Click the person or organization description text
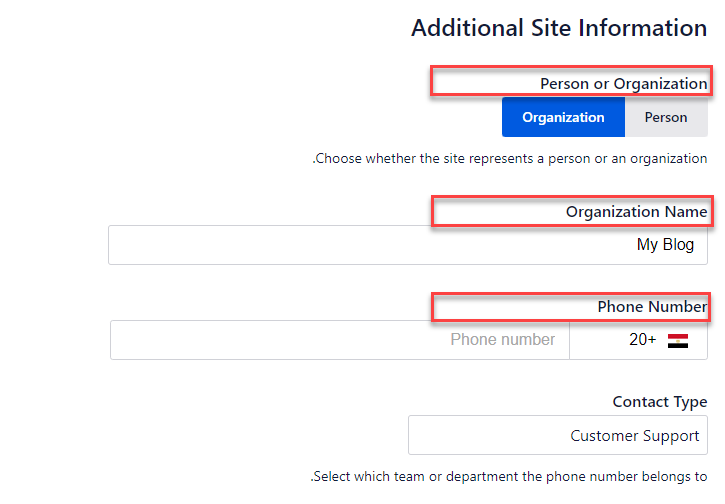725x504 pixels. [510, 159]
